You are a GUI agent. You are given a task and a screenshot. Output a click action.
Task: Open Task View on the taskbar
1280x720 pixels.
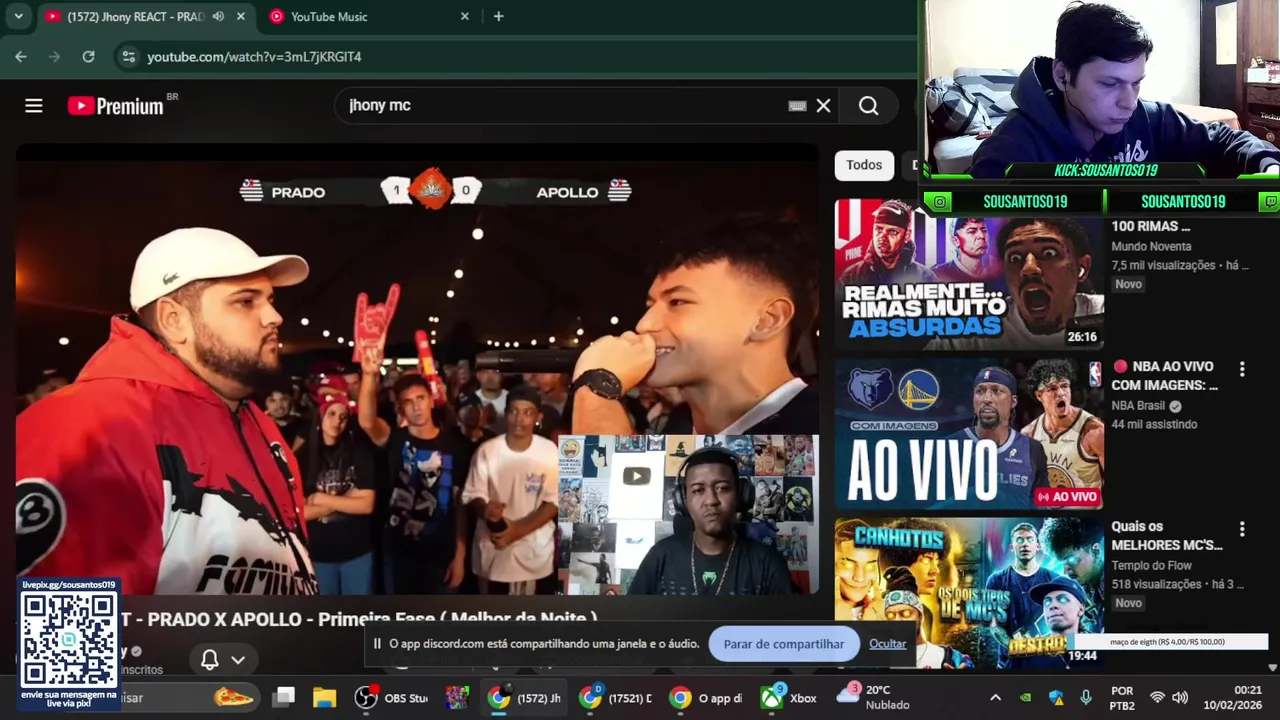(285, 698)
